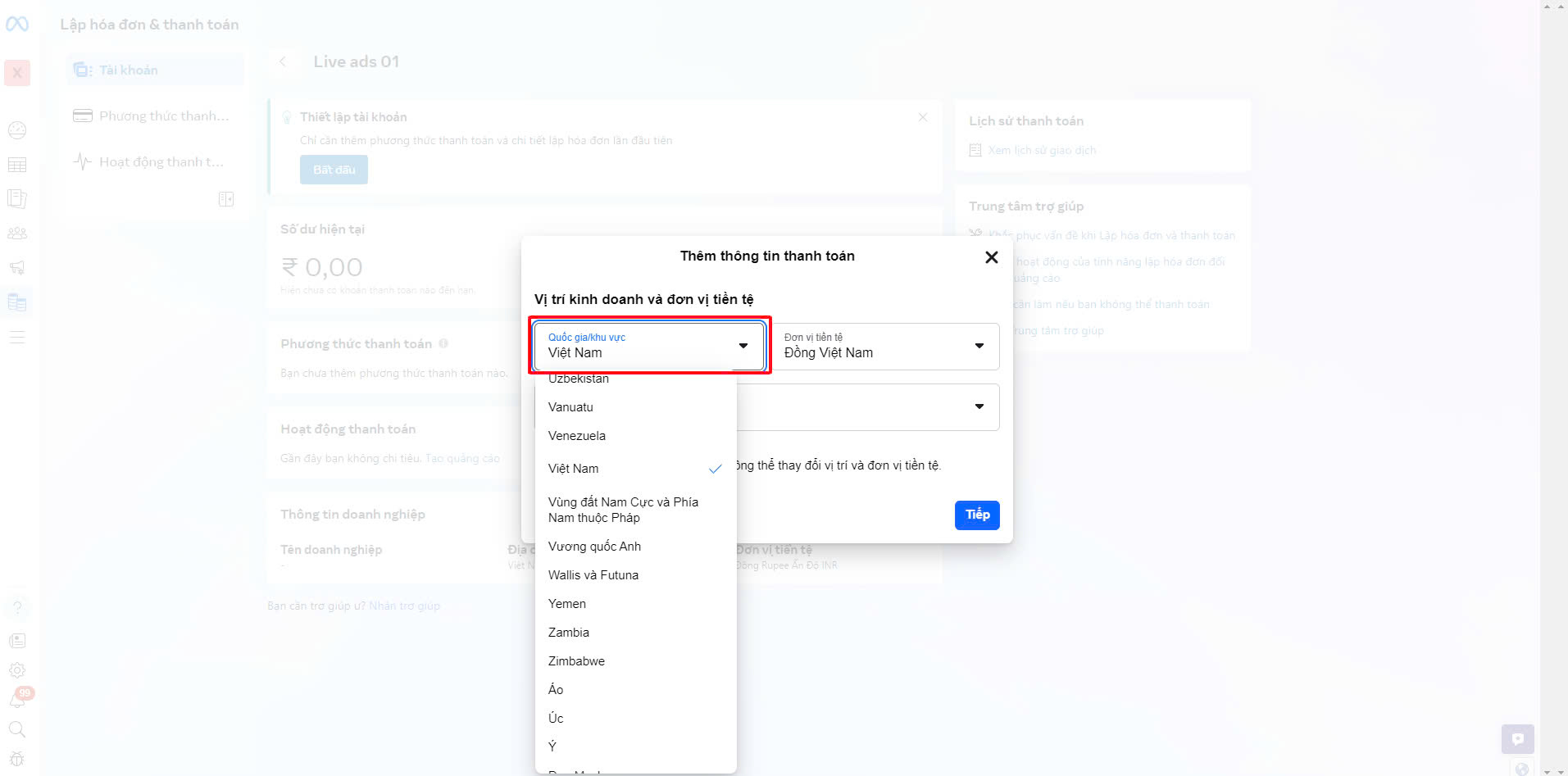Open the ads reporting pages icon
The image size is (1568, 776).
click(x=17, y=198)
